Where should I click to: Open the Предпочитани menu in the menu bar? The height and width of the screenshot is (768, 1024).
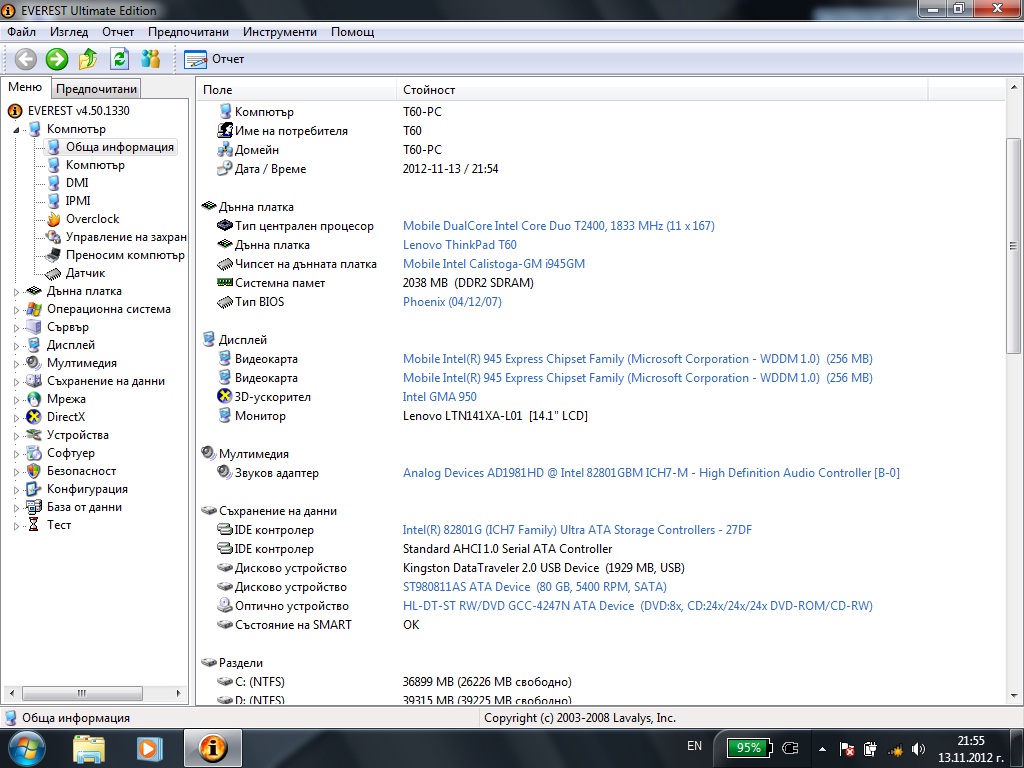[x=188, y=32]
